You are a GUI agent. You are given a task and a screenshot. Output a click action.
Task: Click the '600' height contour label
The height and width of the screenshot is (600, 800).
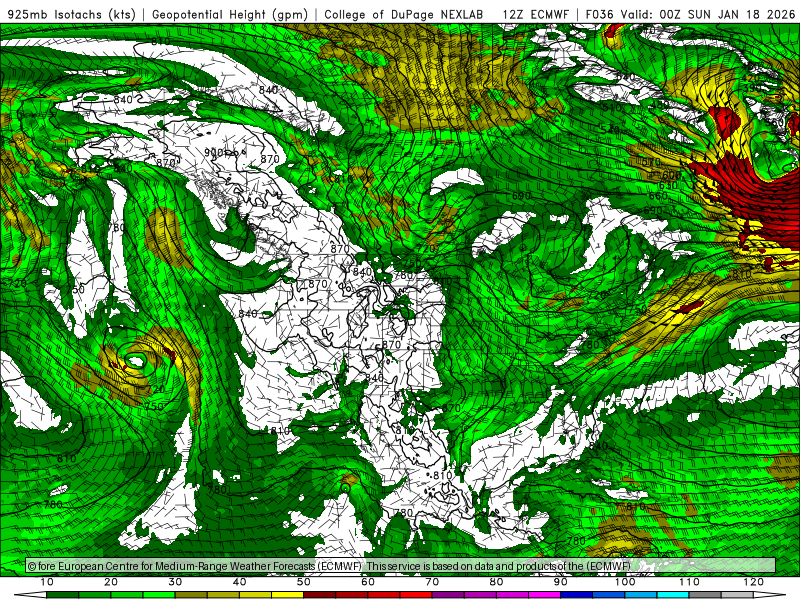pos(671,175)
